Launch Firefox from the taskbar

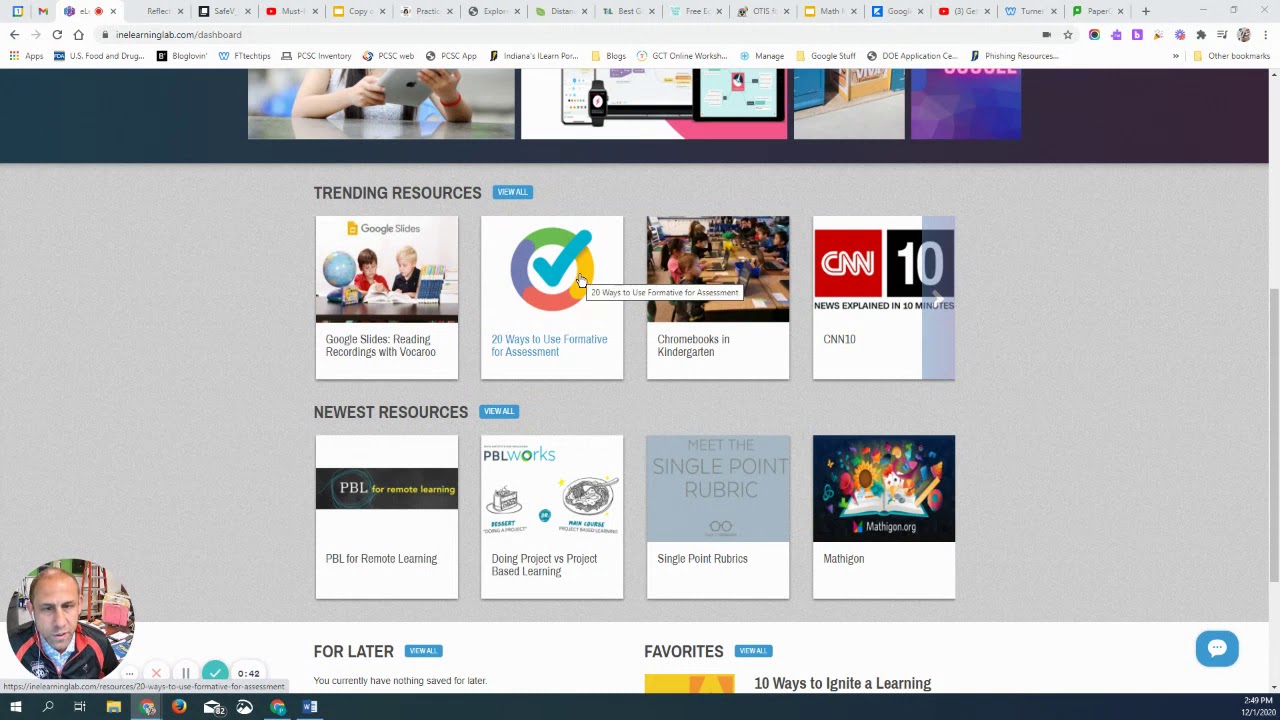179,707
